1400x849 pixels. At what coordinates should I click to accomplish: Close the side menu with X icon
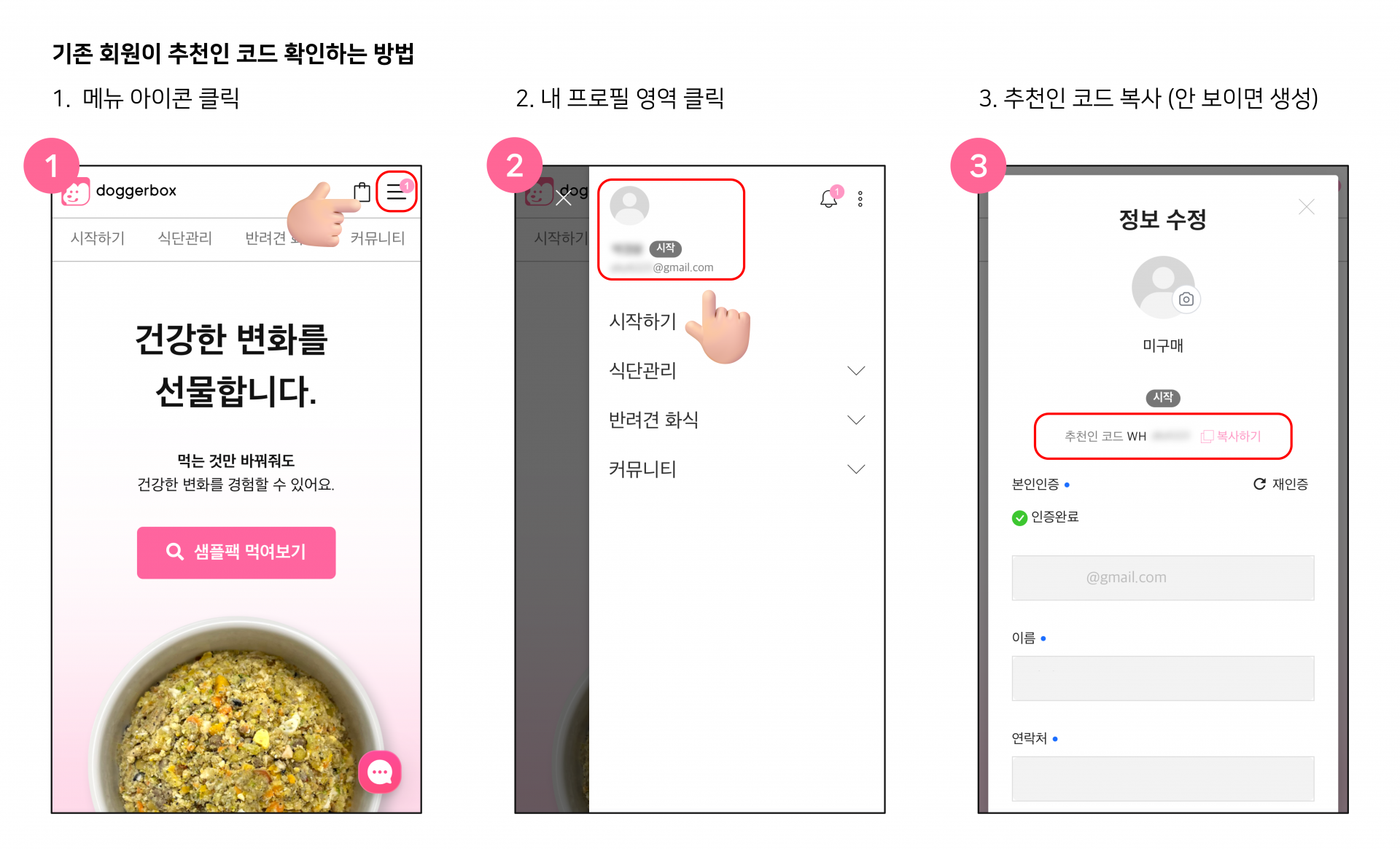(564, 197)
